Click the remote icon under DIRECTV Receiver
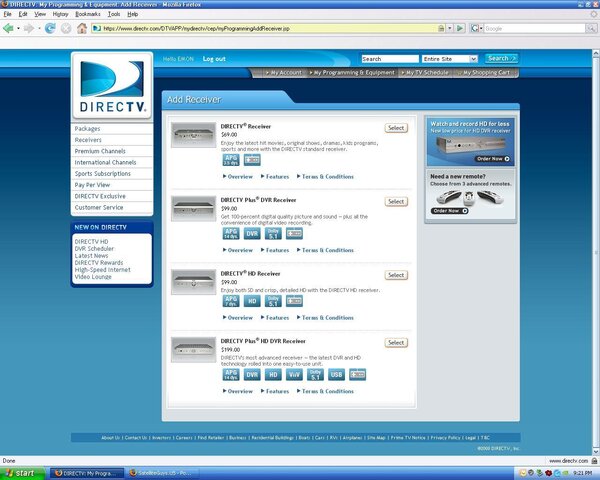Image resolution: width=600 pixels, height=480 pixels. click(x=252, y=160)
